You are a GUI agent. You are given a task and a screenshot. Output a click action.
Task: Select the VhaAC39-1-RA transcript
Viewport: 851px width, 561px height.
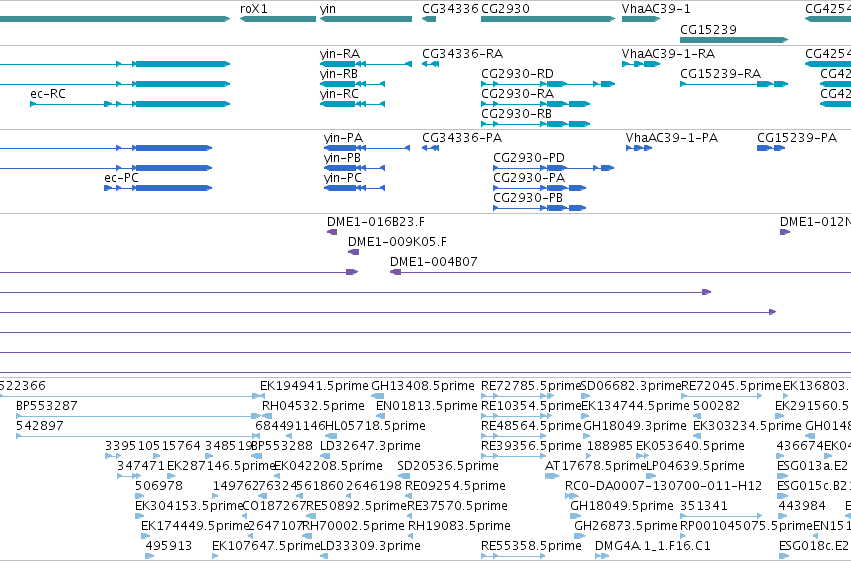click(641, 64)
